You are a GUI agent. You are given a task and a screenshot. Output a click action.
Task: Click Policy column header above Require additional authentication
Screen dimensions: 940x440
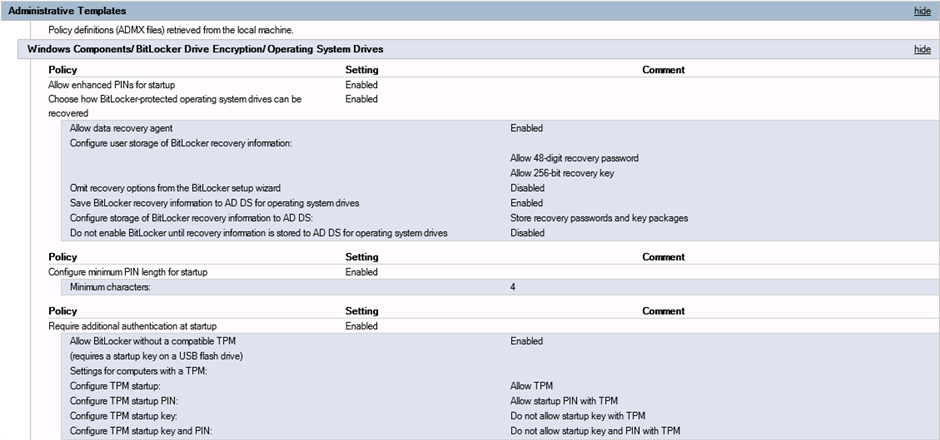62,311
